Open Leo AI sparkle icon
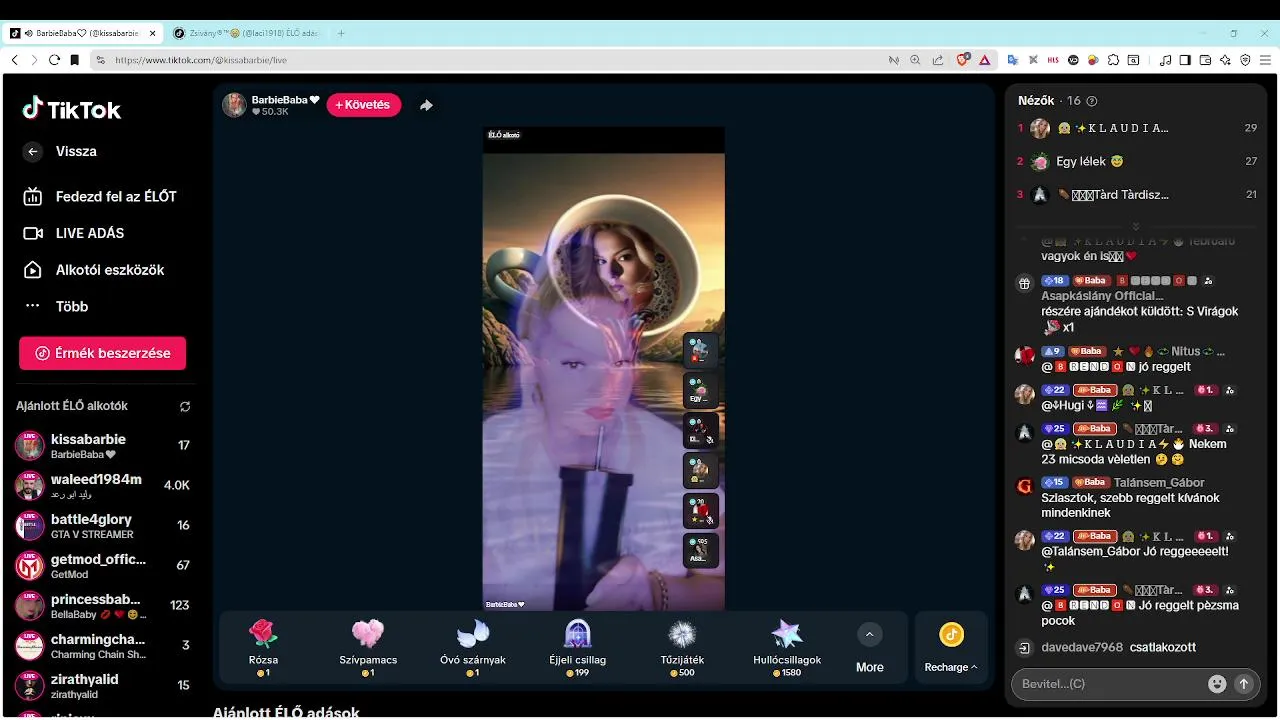 [x=1225, y=60]
